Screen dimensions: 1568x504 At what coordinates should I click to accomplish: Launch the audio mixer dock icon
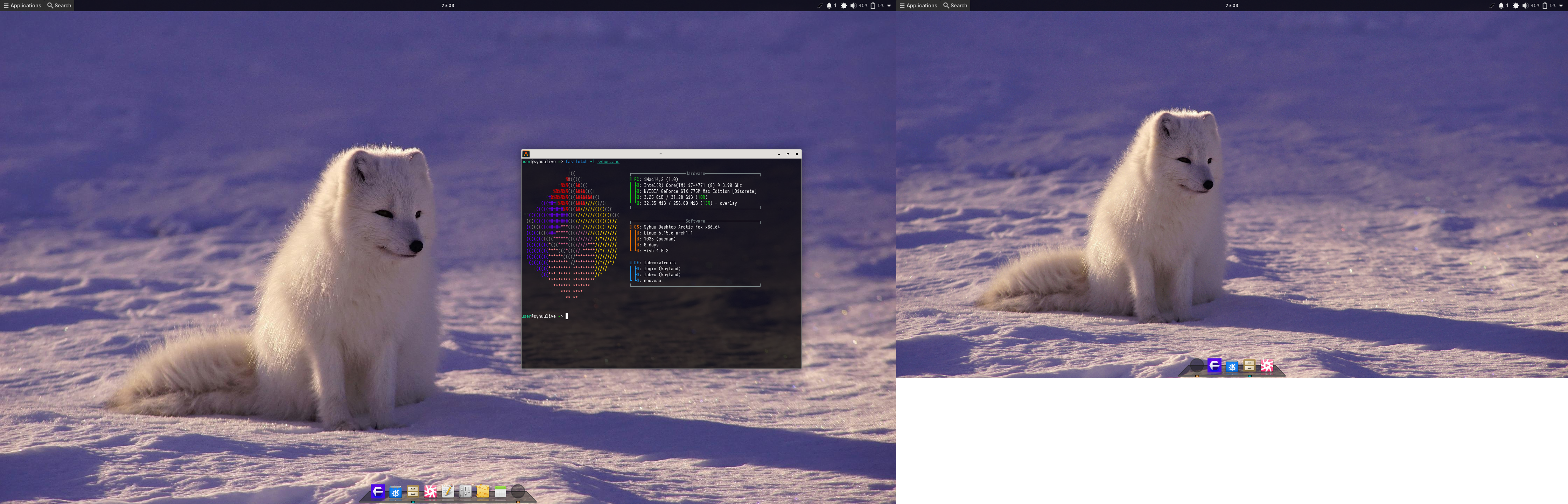pyautogui.click(x=465, y=491)
